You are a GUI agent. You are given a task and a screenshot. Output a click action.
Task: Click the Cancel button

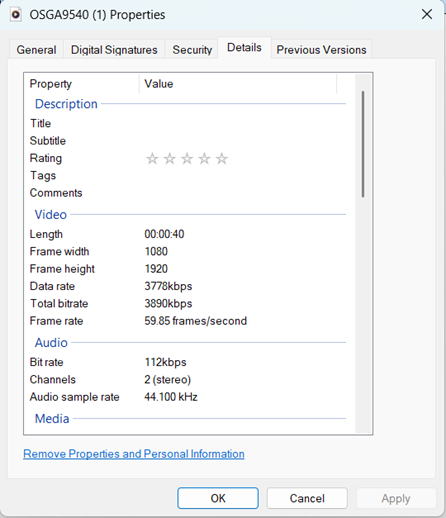(x=307, y=498)
